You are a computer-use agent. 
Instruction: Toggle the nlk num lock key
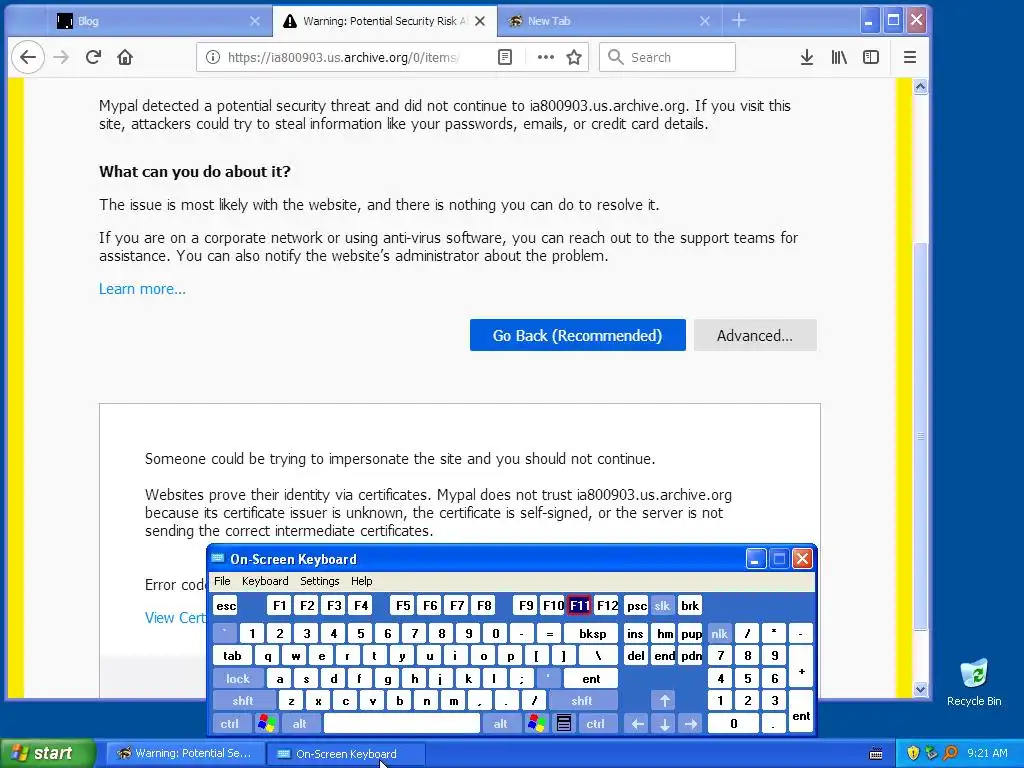(x=720, y=633)
